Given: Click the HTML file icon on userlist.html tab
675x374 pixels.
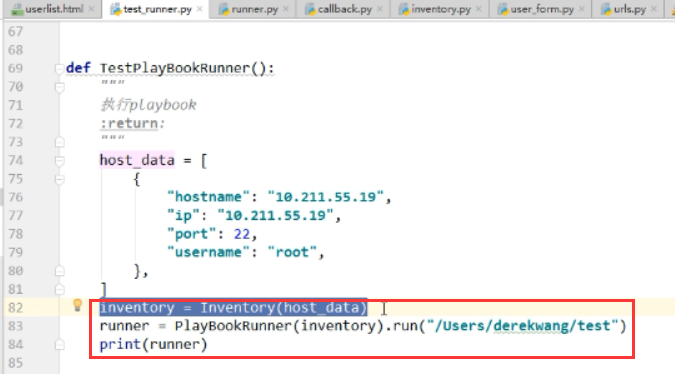Looking at the screenshot, I should pyautogui.click(x=17, y=9).
